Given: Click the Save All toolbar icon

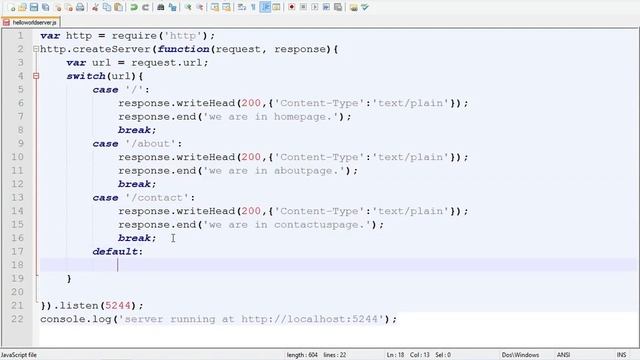Looking at the screenshot, I should click(45, 7).
